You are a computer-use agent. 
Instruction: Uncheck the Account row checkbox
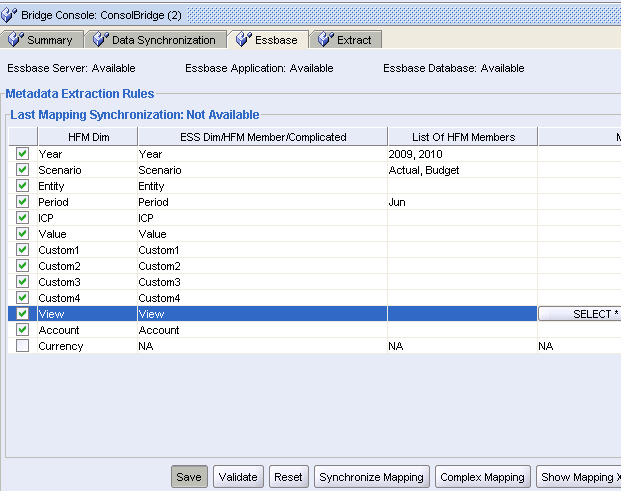coord(22,330)
